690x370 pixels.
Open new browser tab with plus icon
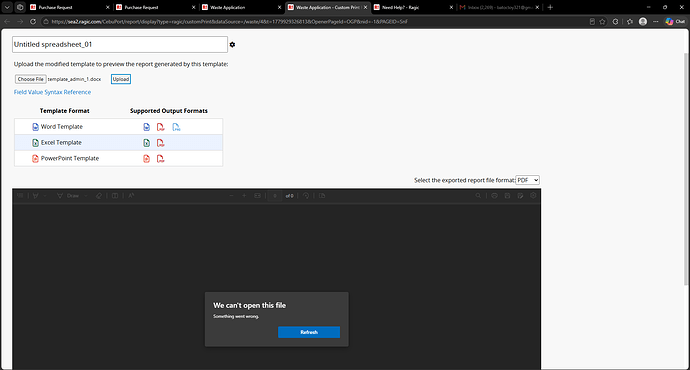550,7
